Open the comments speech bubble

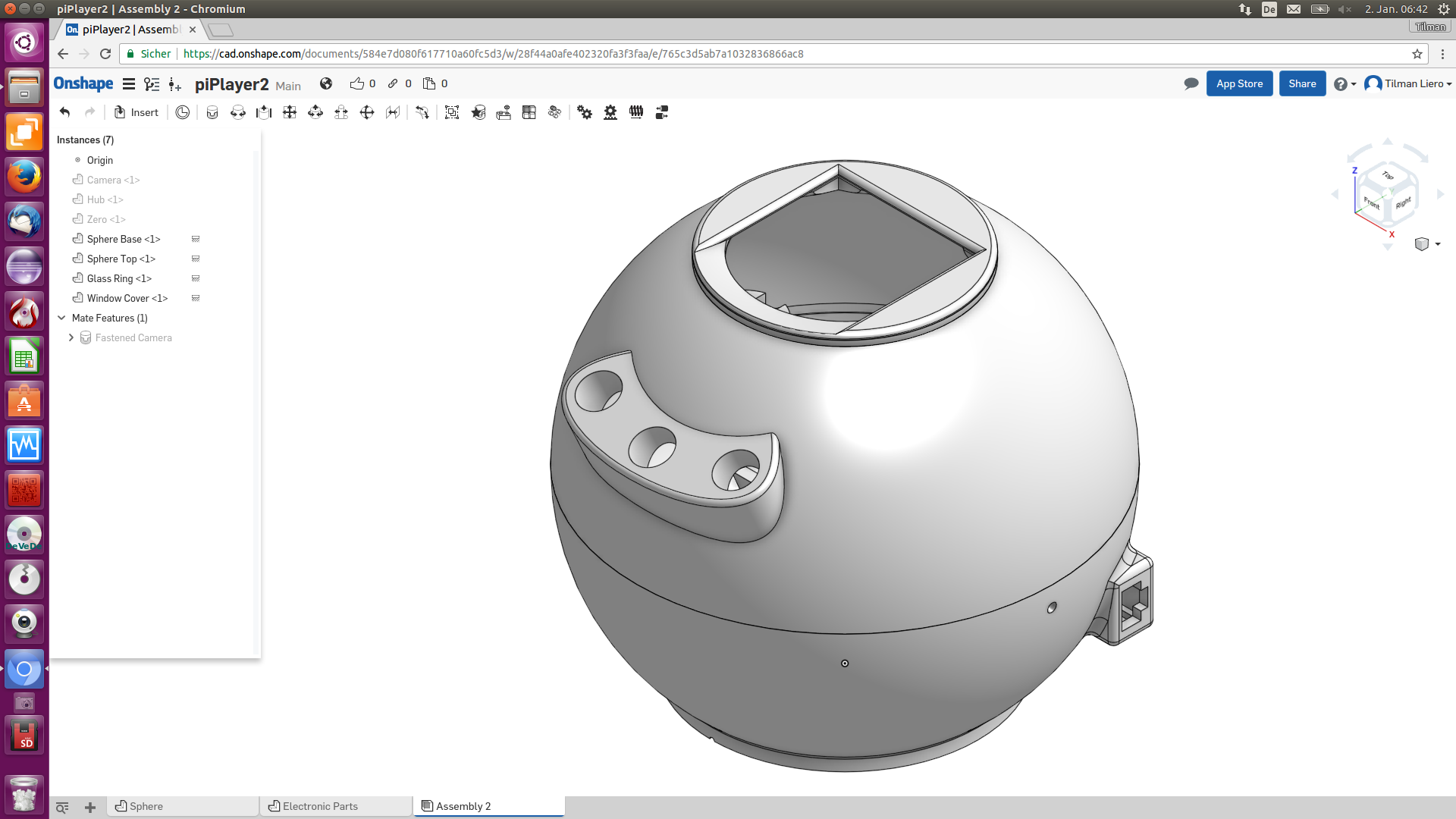(x=1191, y=83)
